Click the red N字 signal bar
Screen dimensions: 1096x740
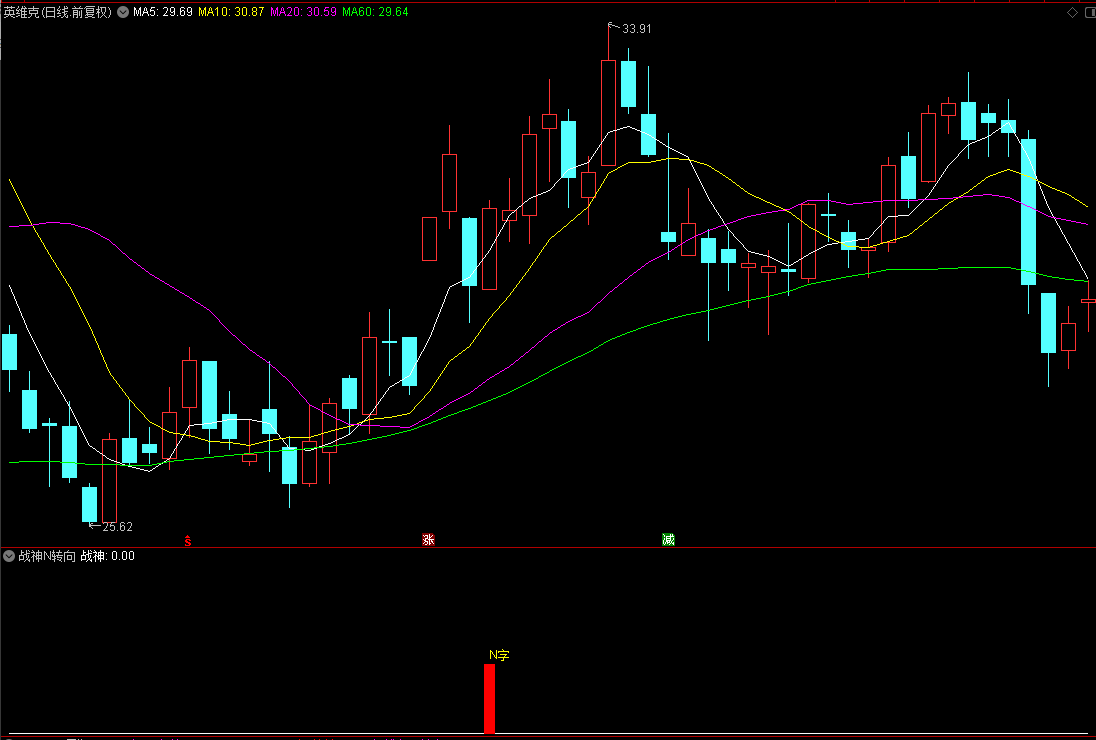click(489, 699)
